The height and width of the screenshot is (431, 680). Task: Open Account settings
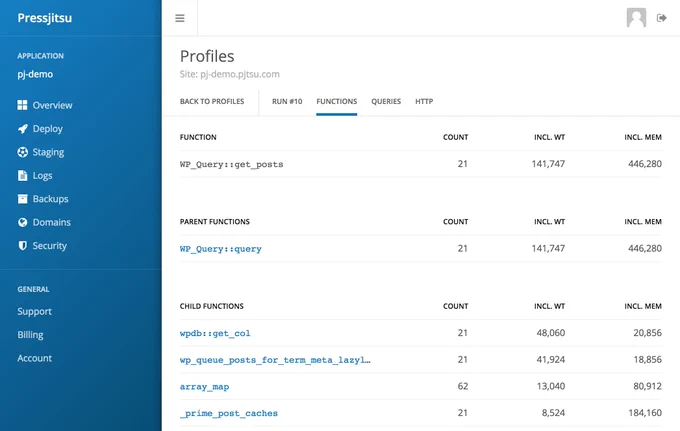(x=34, y=358)
